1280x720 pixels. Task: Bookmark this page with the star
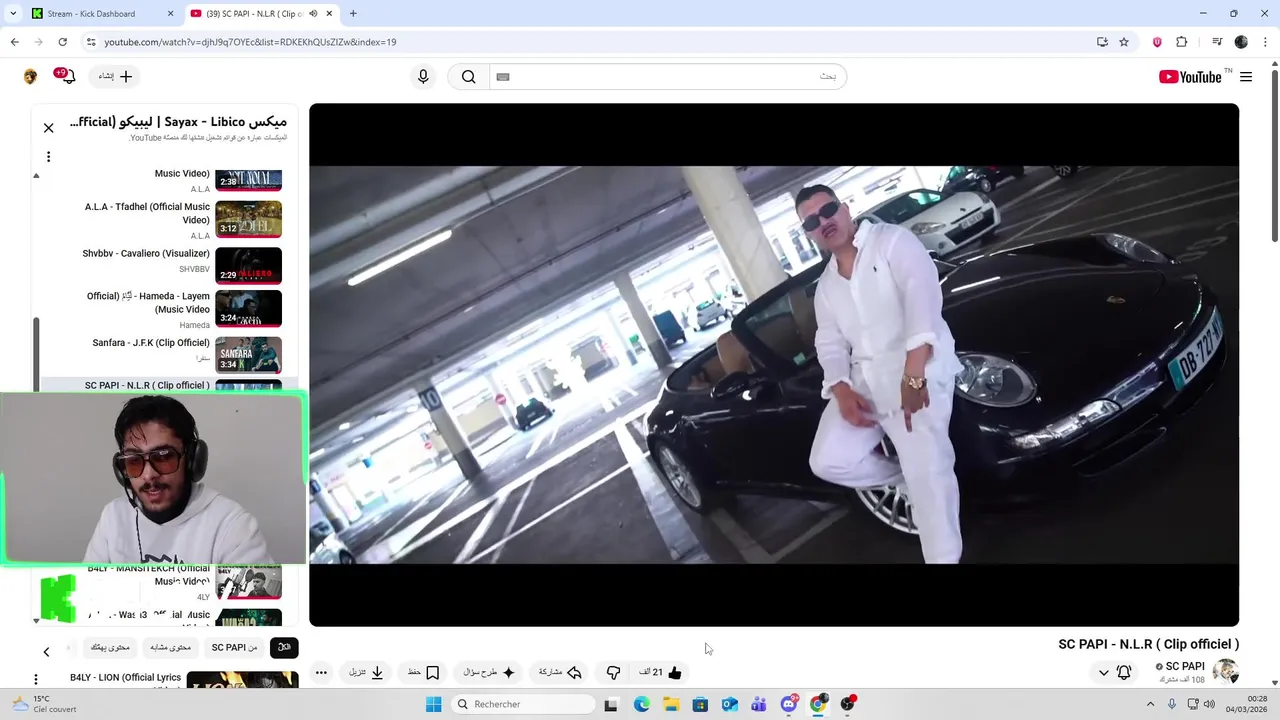point(1124,42)
